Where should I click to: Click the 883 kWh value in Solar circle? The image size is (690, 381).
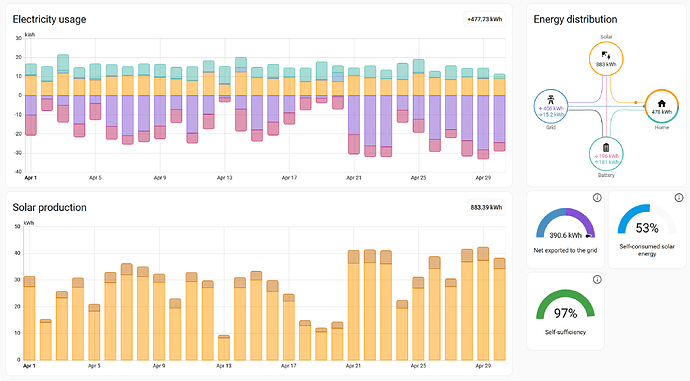point(606,64)
